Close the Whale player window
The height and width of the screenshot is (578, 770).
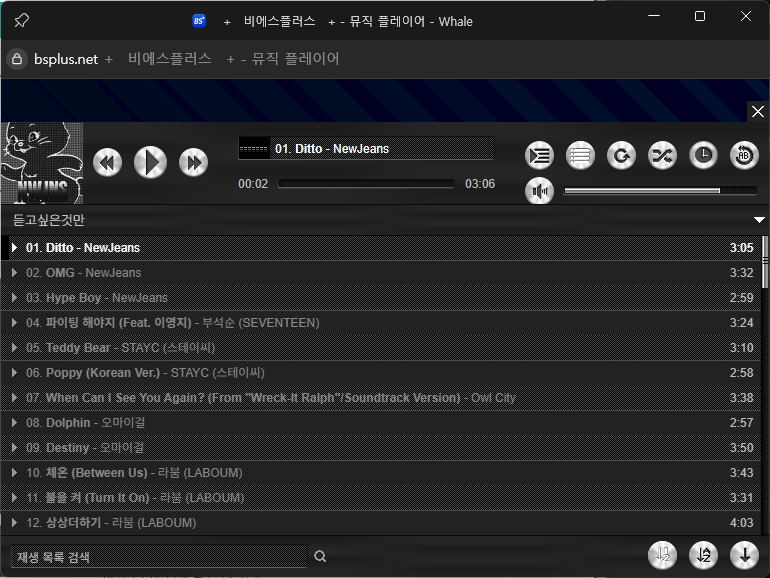click(x=745, y=16)
